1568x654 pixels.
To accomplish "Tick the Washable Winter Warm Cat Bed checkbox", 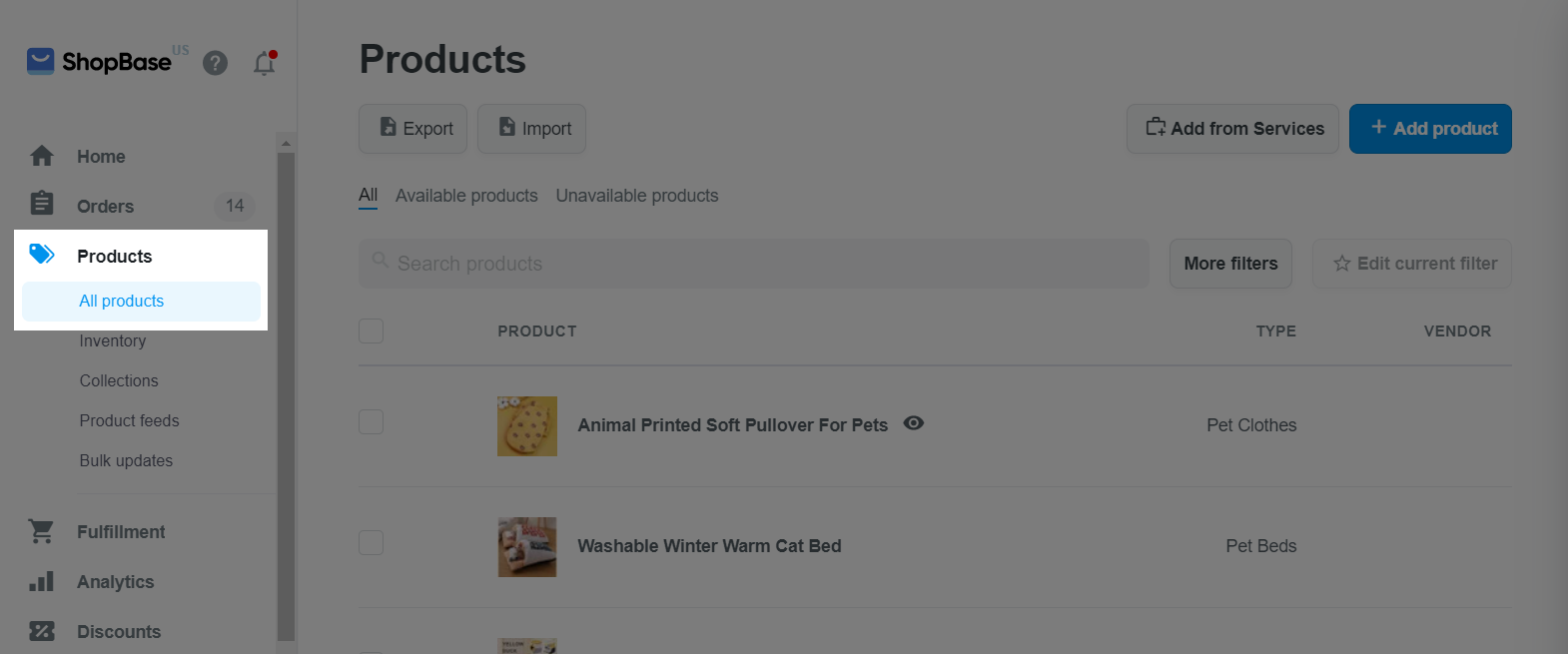I will click(x=371, y=542).
